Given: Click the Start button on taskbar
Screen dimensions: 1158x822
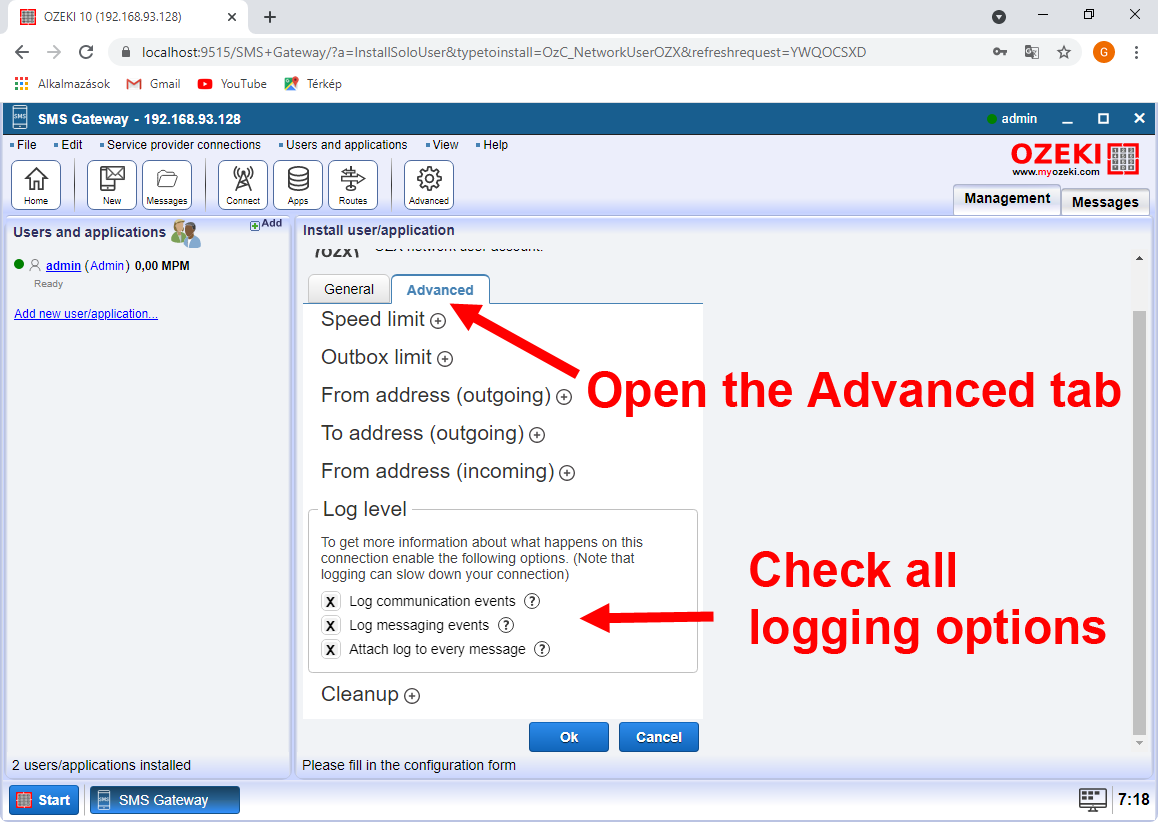Looking at the screenshot, I should coord(44,800).
